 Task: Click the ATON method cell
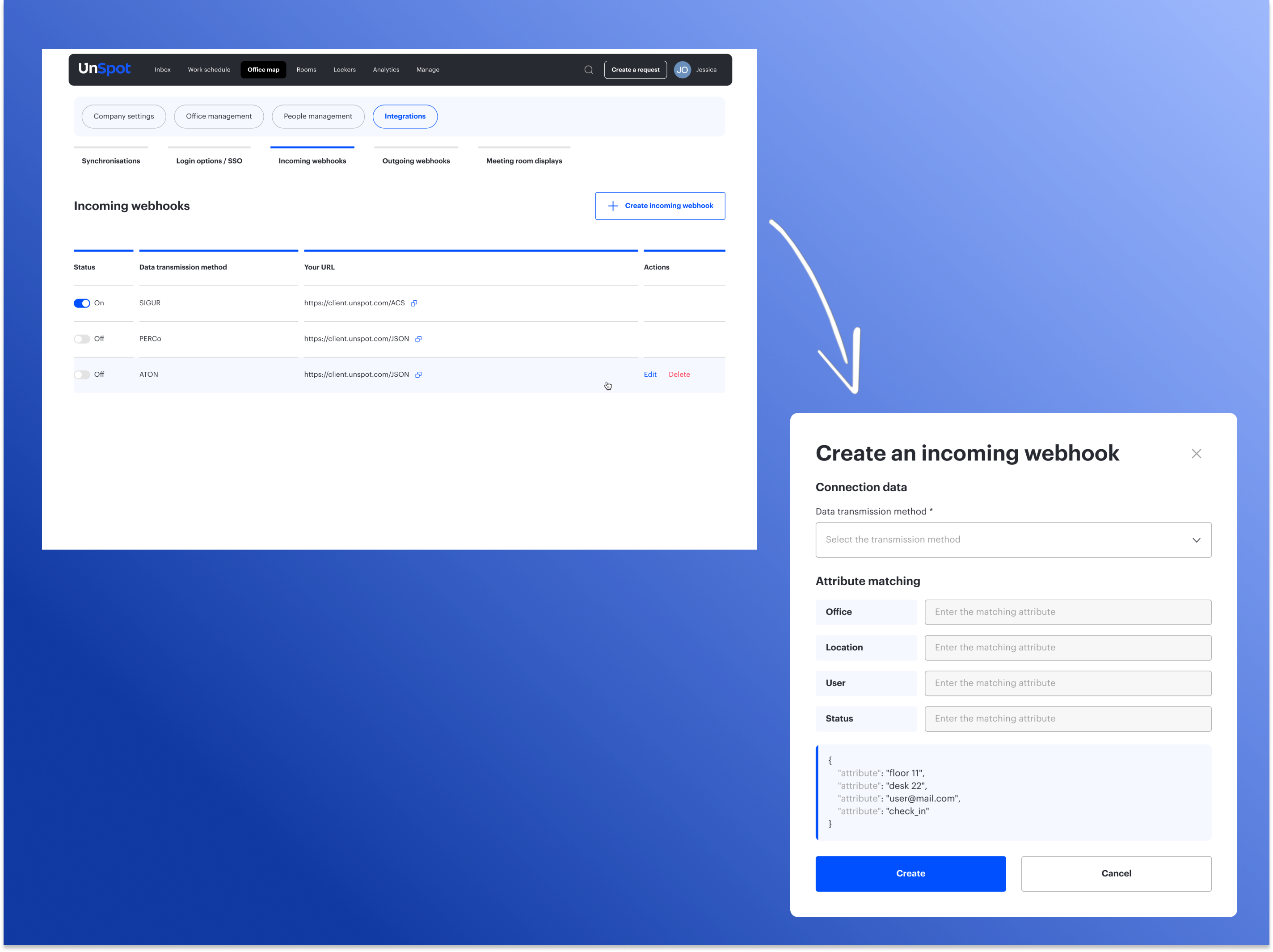[148, 375]
